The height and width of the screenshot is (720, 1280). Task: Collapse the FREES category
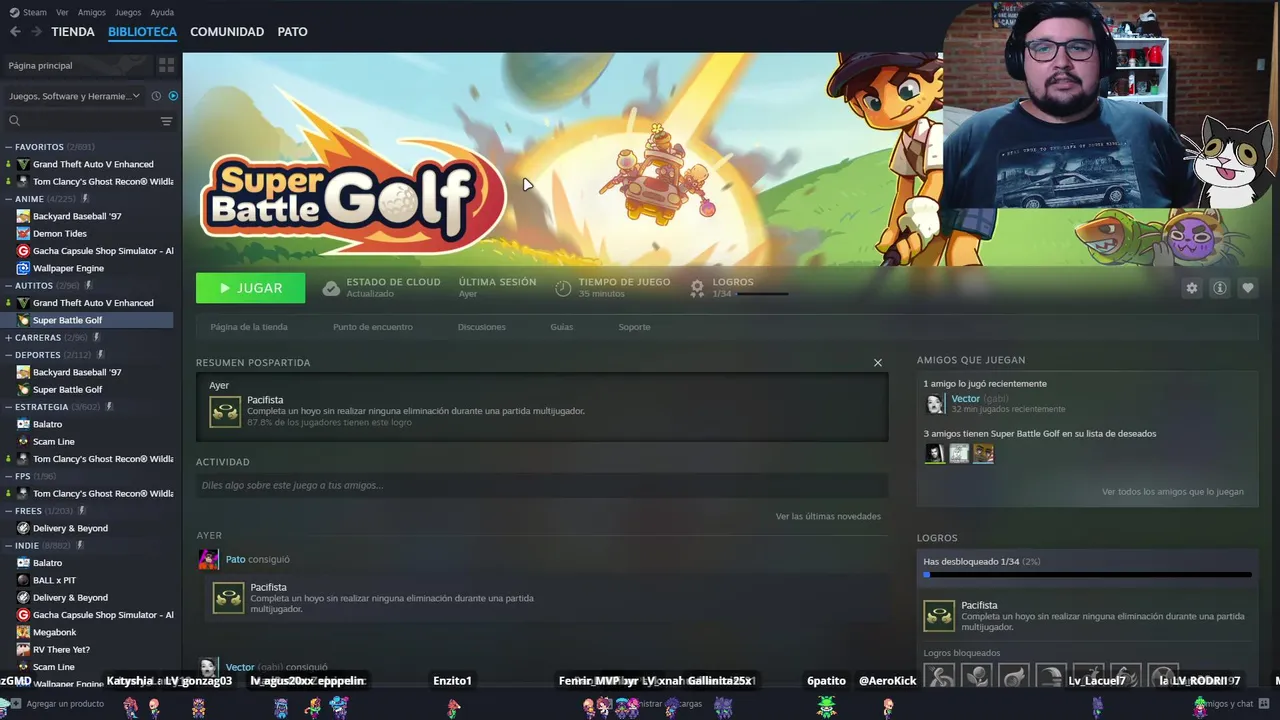[x=8, y=511]
